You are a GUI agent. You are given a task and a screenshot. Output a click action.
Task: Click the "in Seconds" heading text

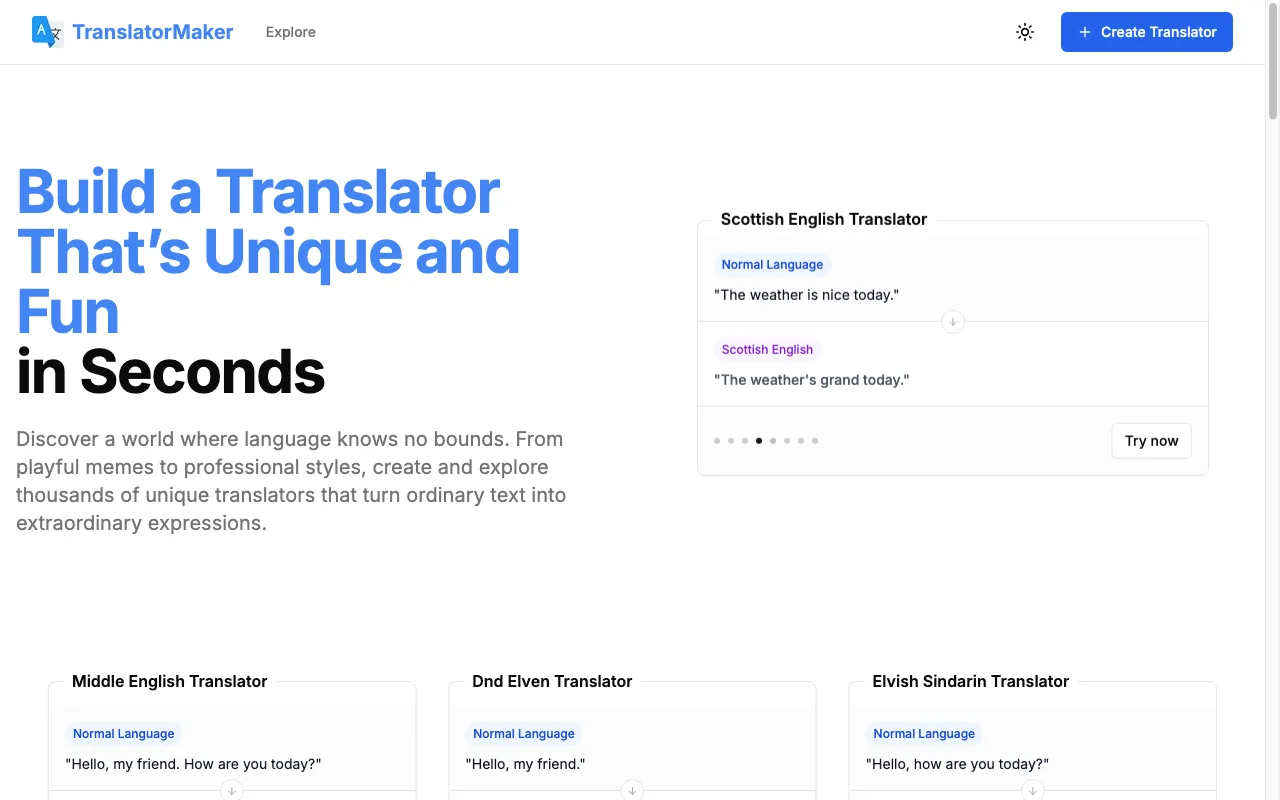[171, 372]
